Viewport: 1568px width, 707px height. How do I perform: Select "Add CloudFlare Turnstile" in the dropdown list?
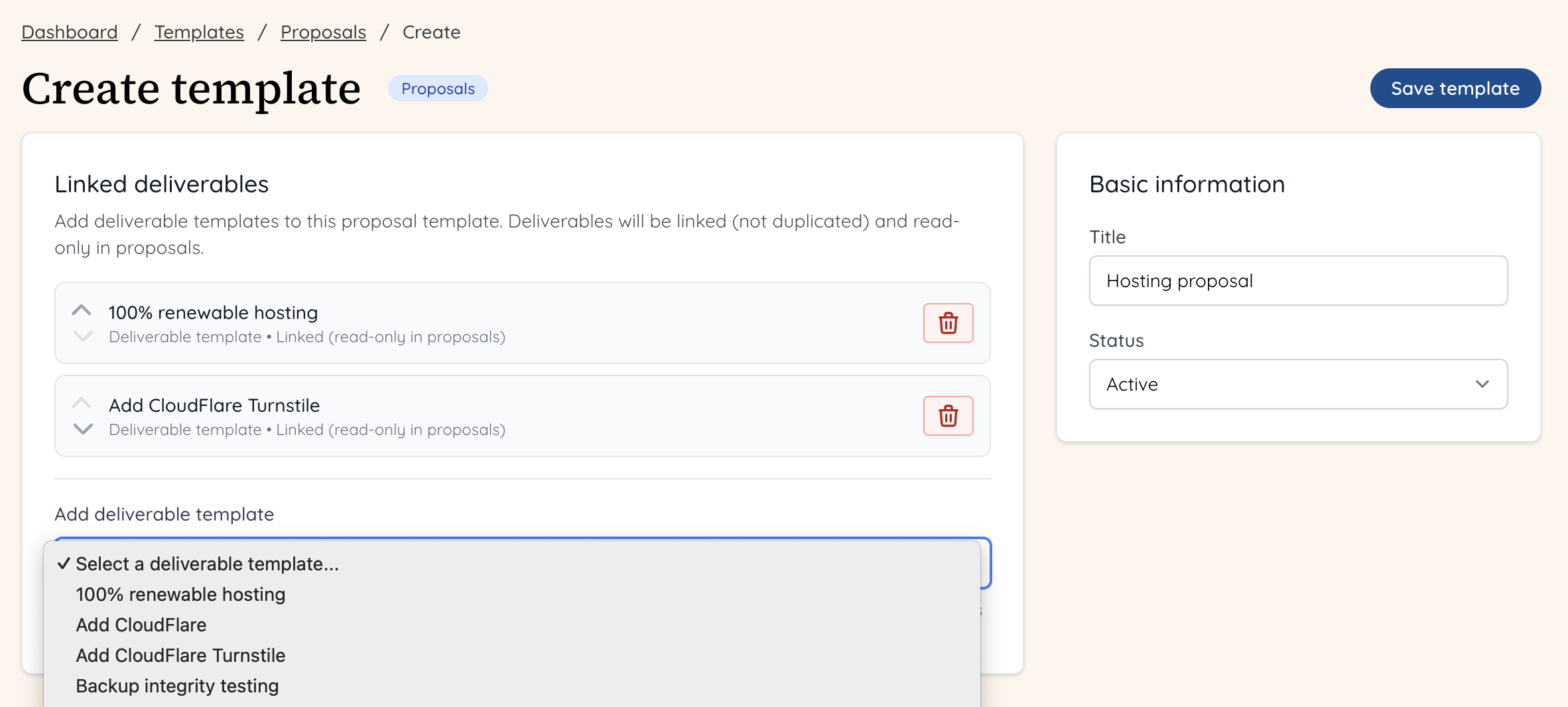(x=180, y=655)
